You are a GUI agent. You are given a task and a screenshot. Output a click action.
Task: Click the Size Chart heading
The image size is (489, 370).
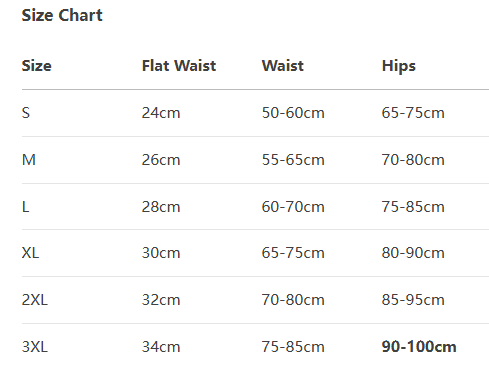click(62, 15)
